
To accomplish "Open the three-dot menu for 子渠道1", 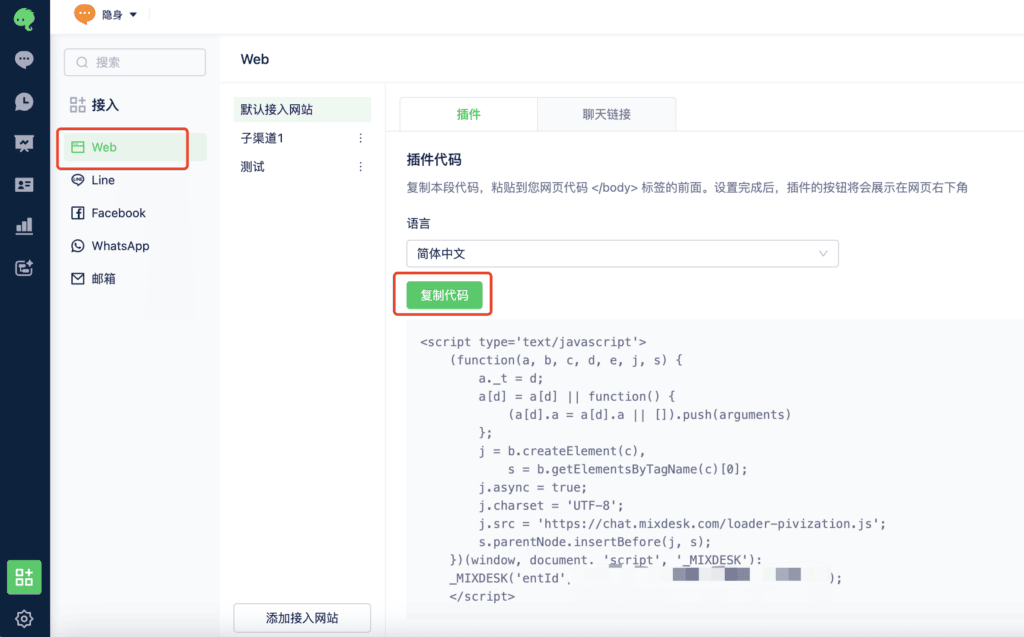I will click(x=360, y=138).
